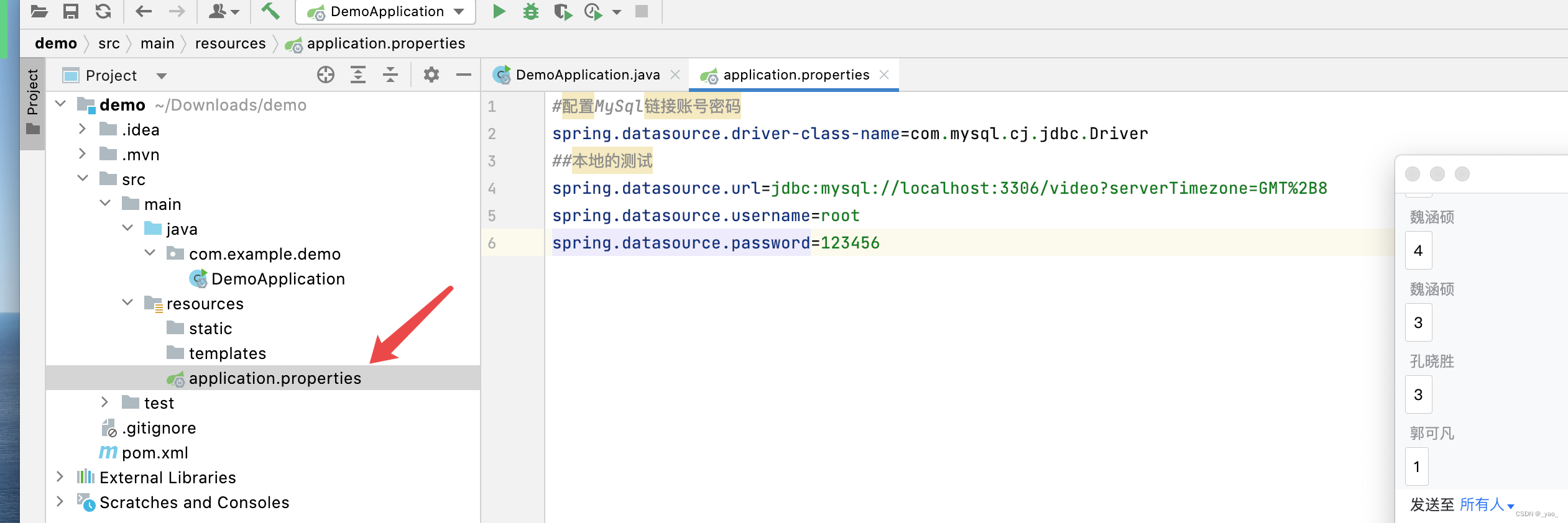Expand the .idea folder
Viewport: 1568px width, 523px height.
click(82, 129)
